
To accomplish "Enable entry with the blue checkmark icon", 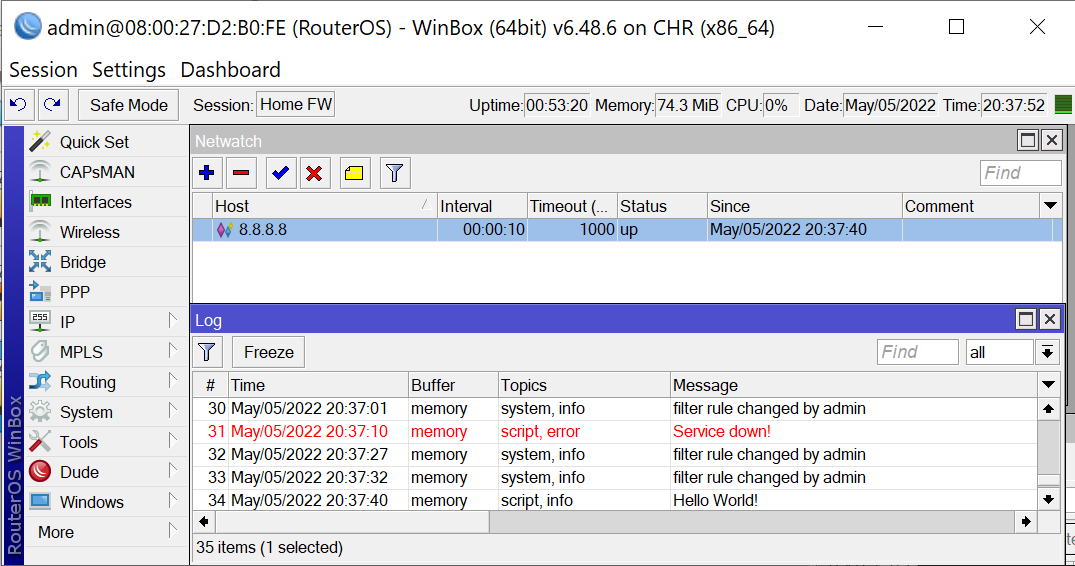I will coord(281,173).
